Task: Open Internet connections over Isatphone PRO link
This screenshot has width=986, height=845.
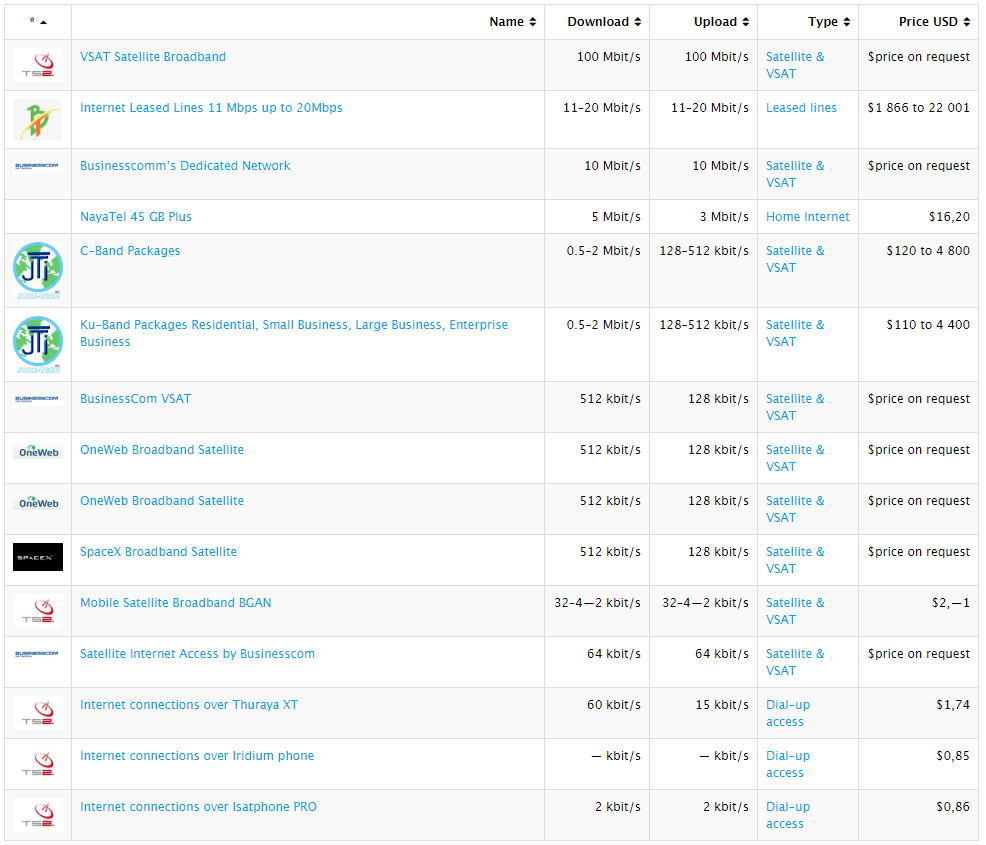Action: click(x=198, y=806)
